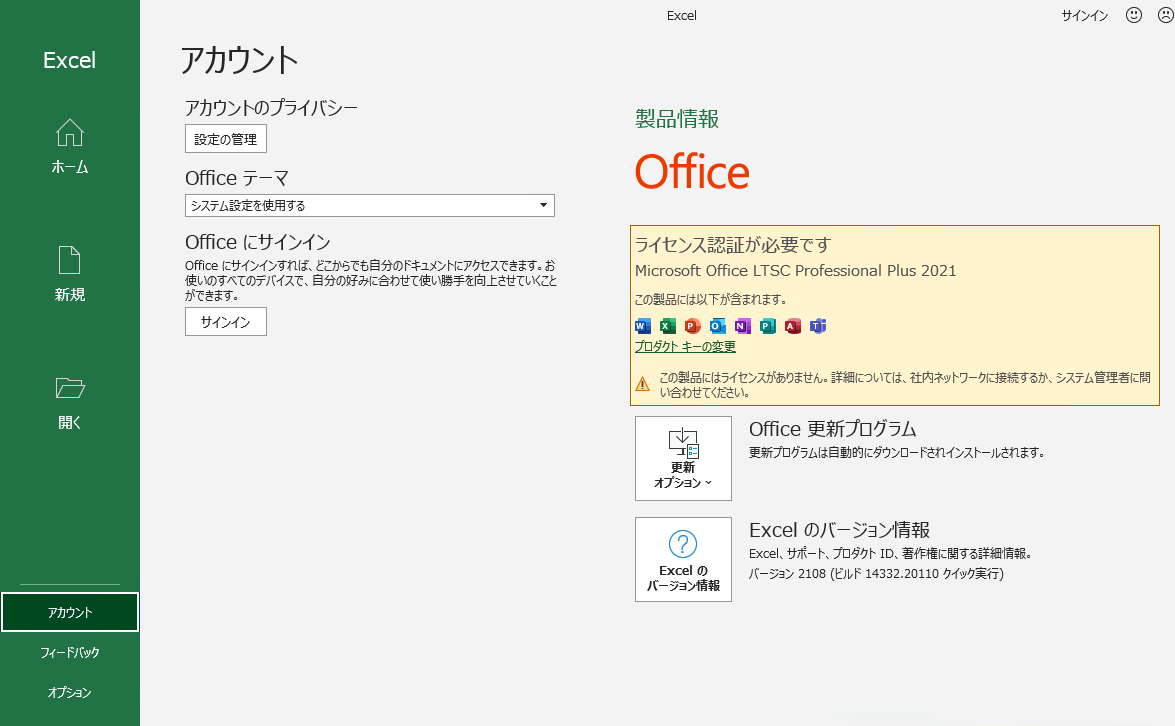This screenshot has width=1175, height=726.
Task: Open Word from the included products icons
Action: [641, 326]
